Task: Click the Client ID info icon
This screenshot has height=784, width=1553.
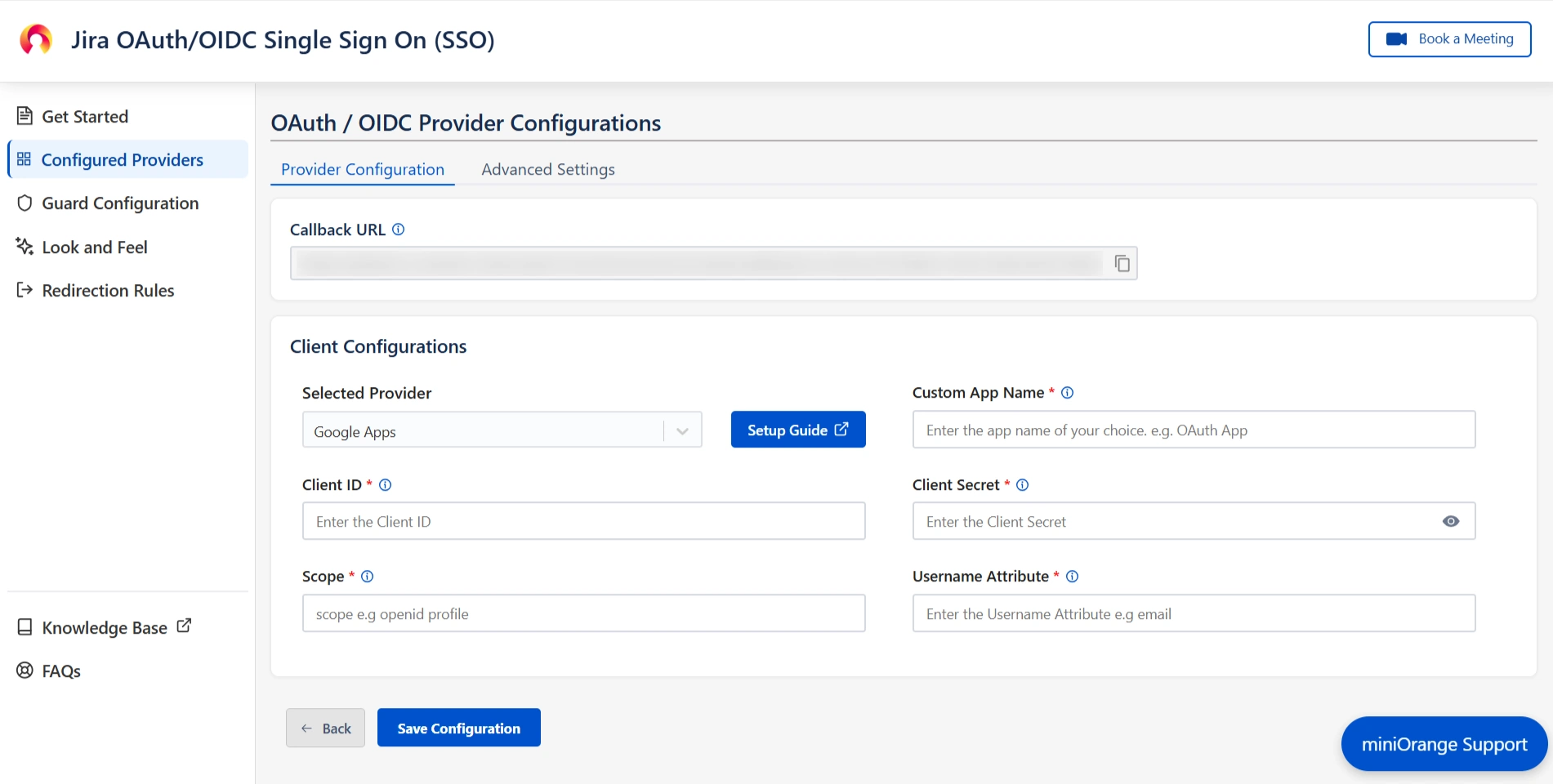Action: click(386, 485)
